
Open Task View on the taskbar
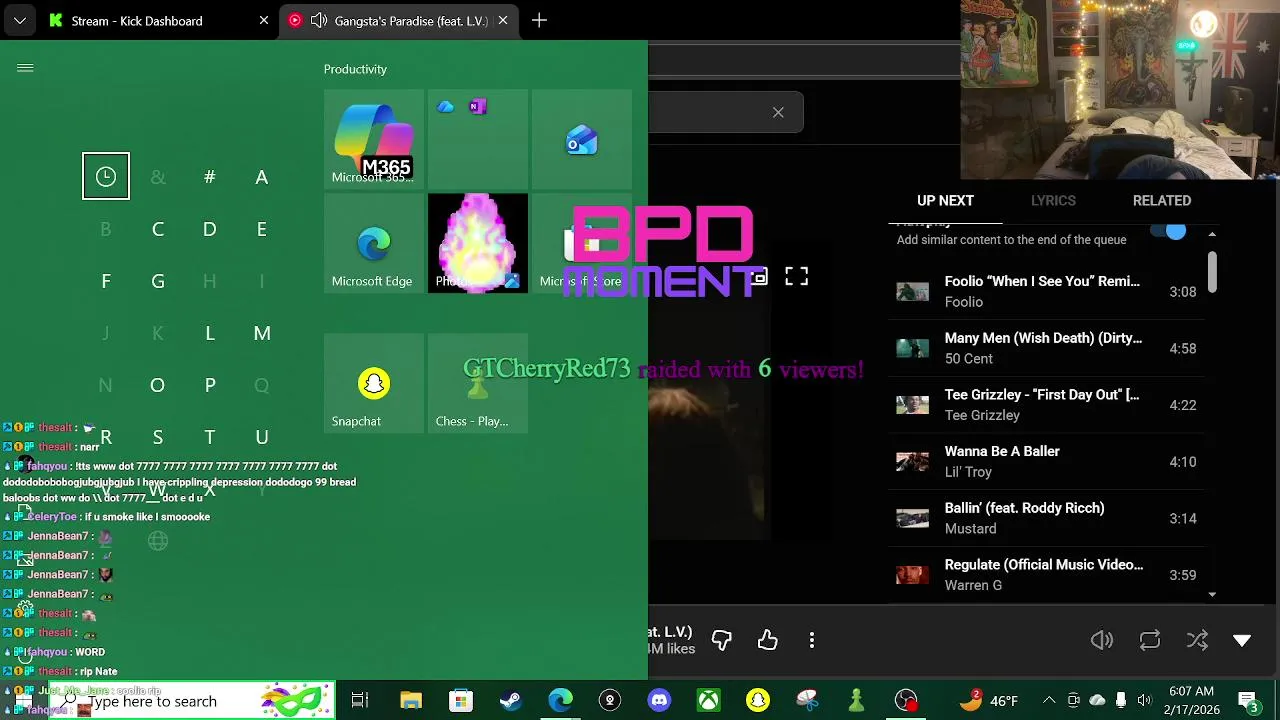click(360, 701)
